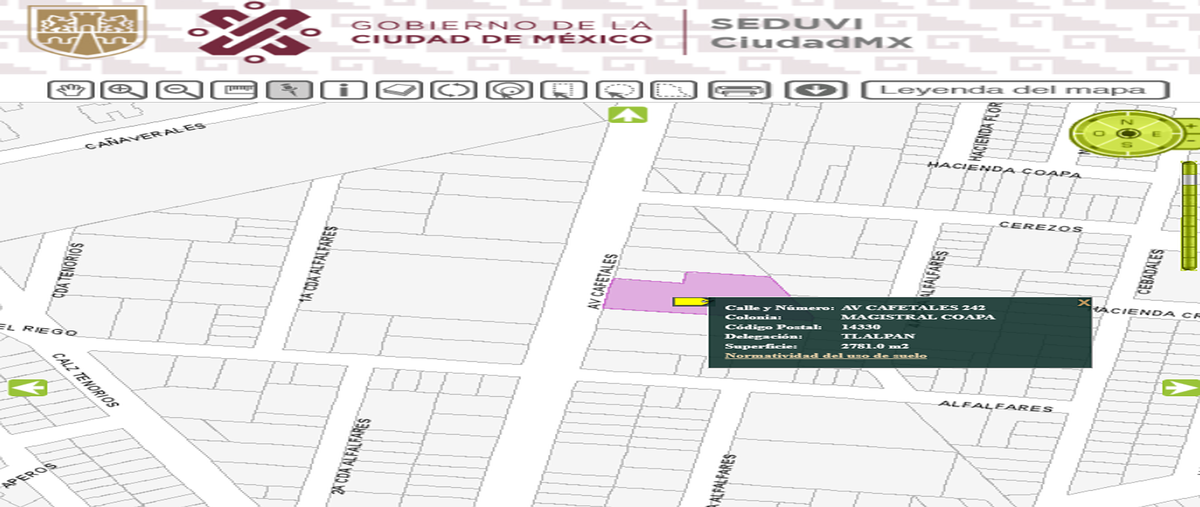1200x507 pixels.
Task: Click the refresh map icon
Action: click(454, 89)
